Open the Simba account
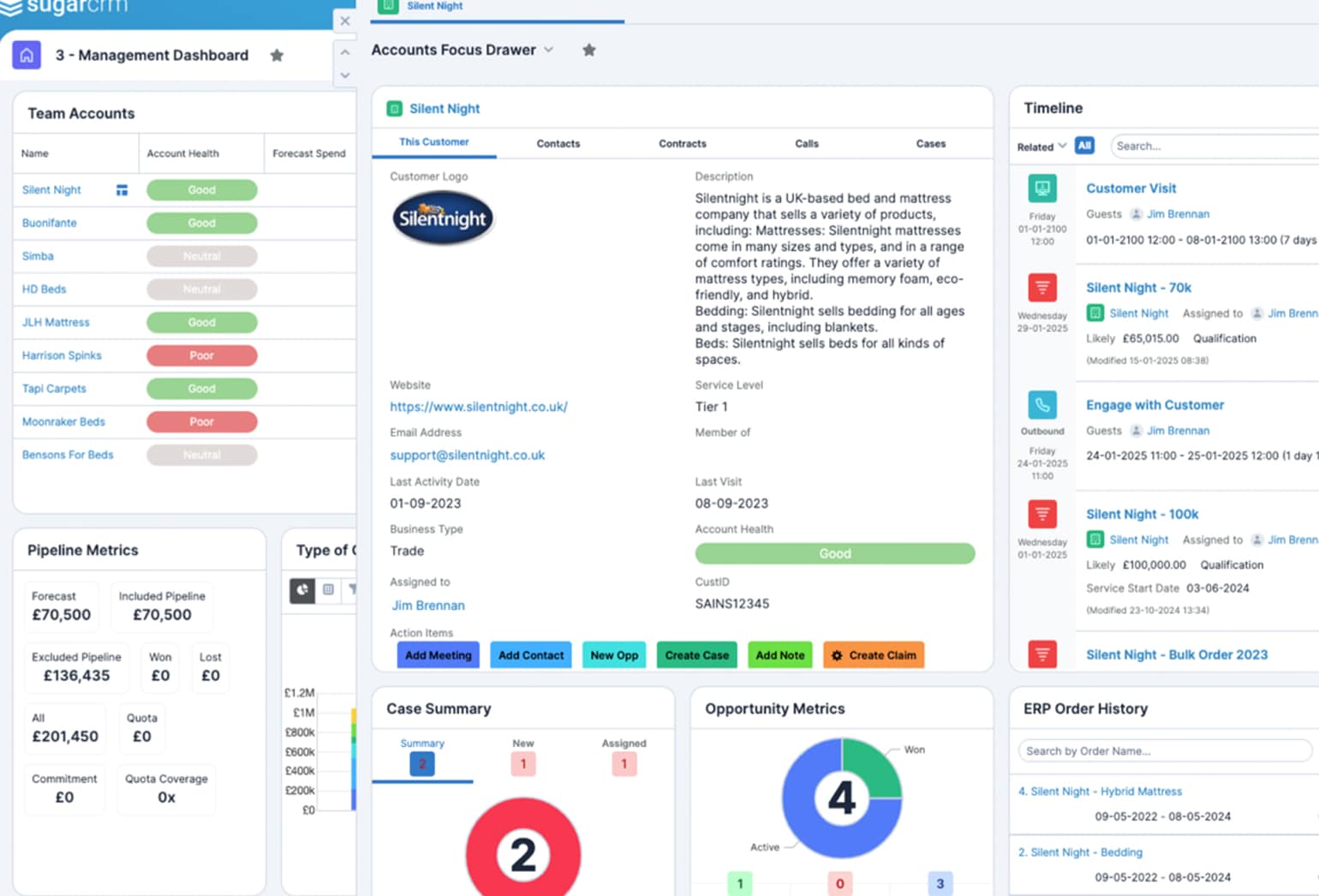The height and width of the screenshot is (896, 1319). (x=38, y=256)
